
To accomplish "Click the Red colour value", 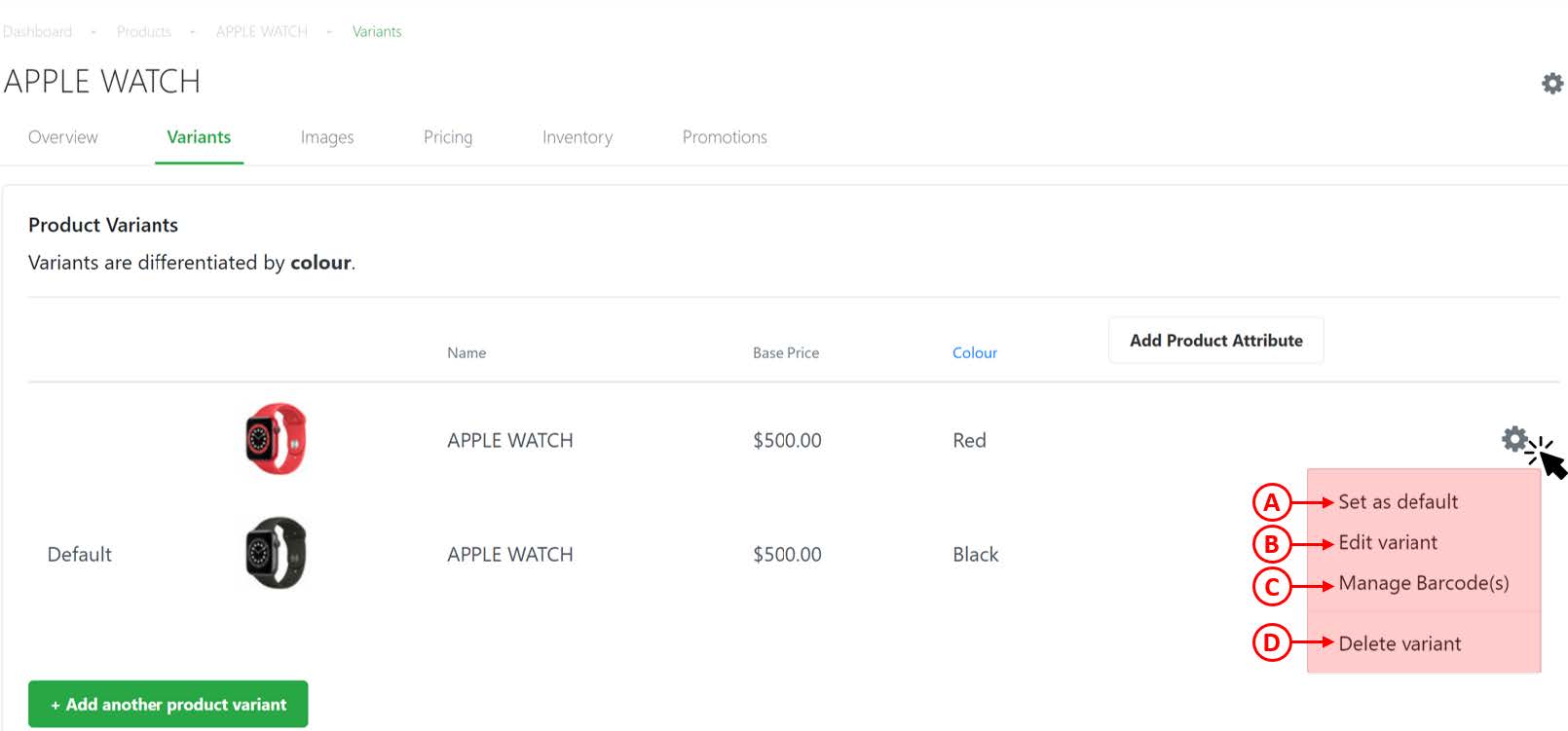I will pyautogui.click(x=969, y=440).
